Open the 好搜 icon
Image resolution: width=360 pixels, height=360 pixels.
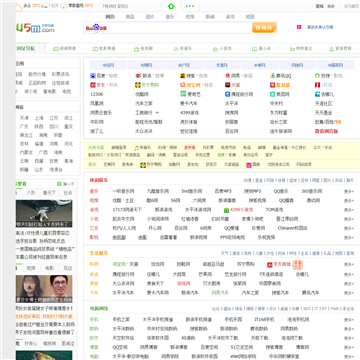coord(317,76)
